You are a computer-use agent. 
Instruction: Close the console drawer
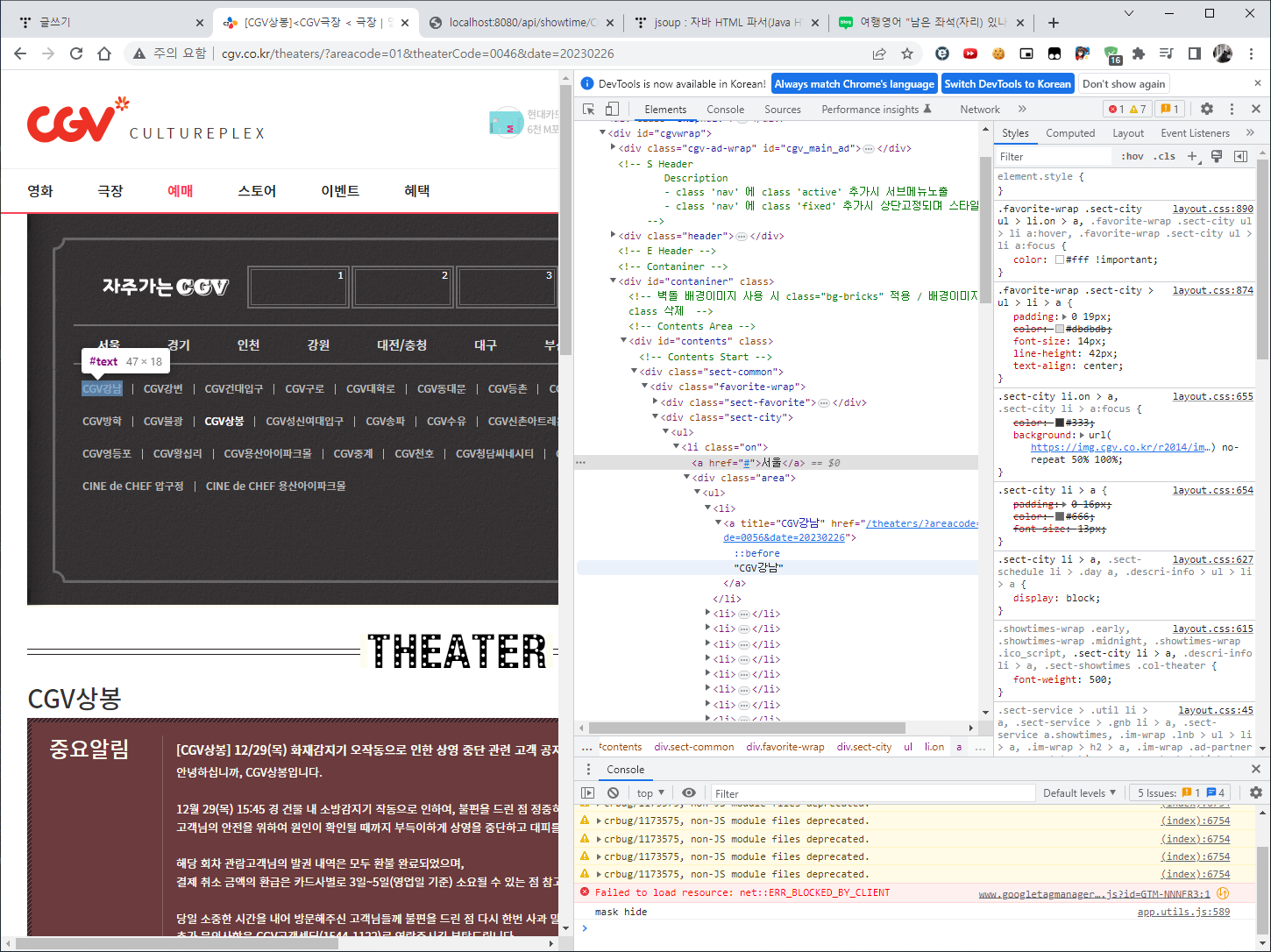pos(1256,769)
